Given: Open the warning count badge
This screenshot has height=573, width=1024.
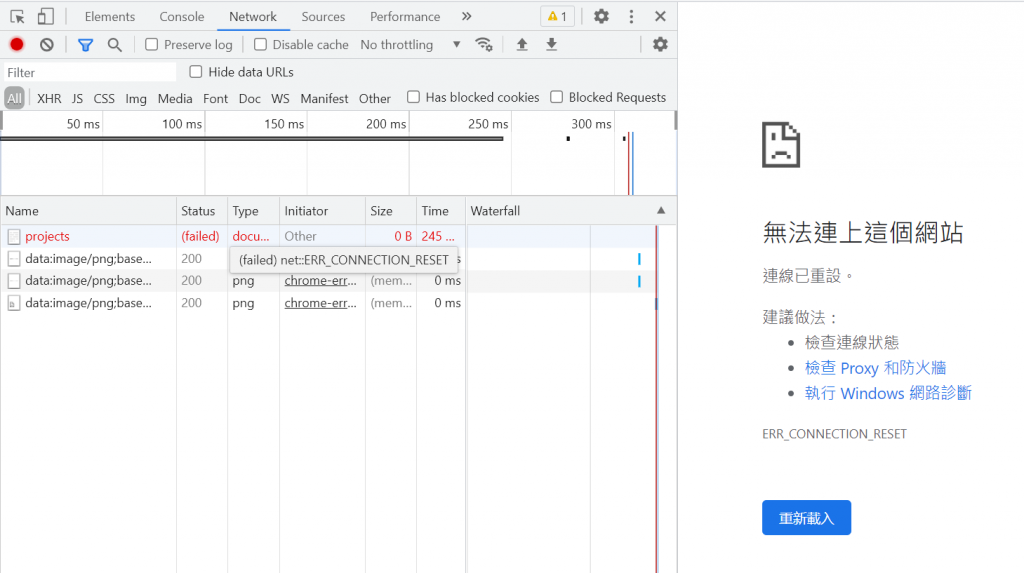Looking at the screenshot, I should point(557,16).
